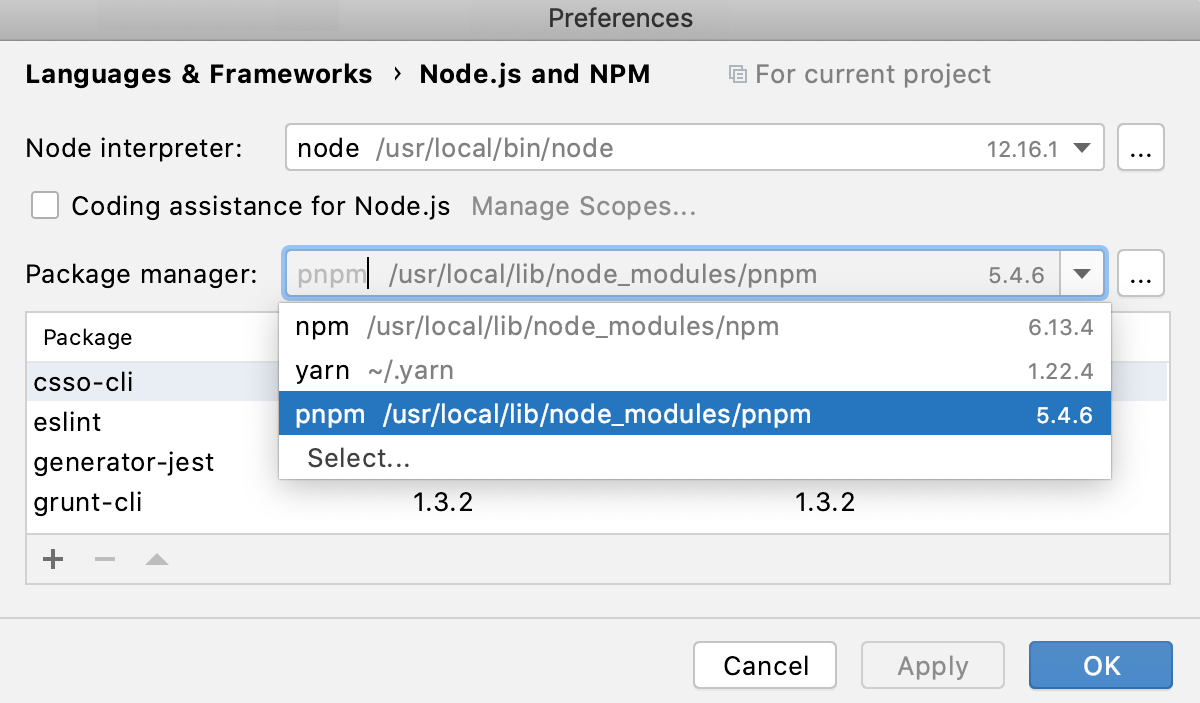Screen dimensions: 1200x703
Task: Open the Manage Scopes link
Action: [x=583, y=206]
